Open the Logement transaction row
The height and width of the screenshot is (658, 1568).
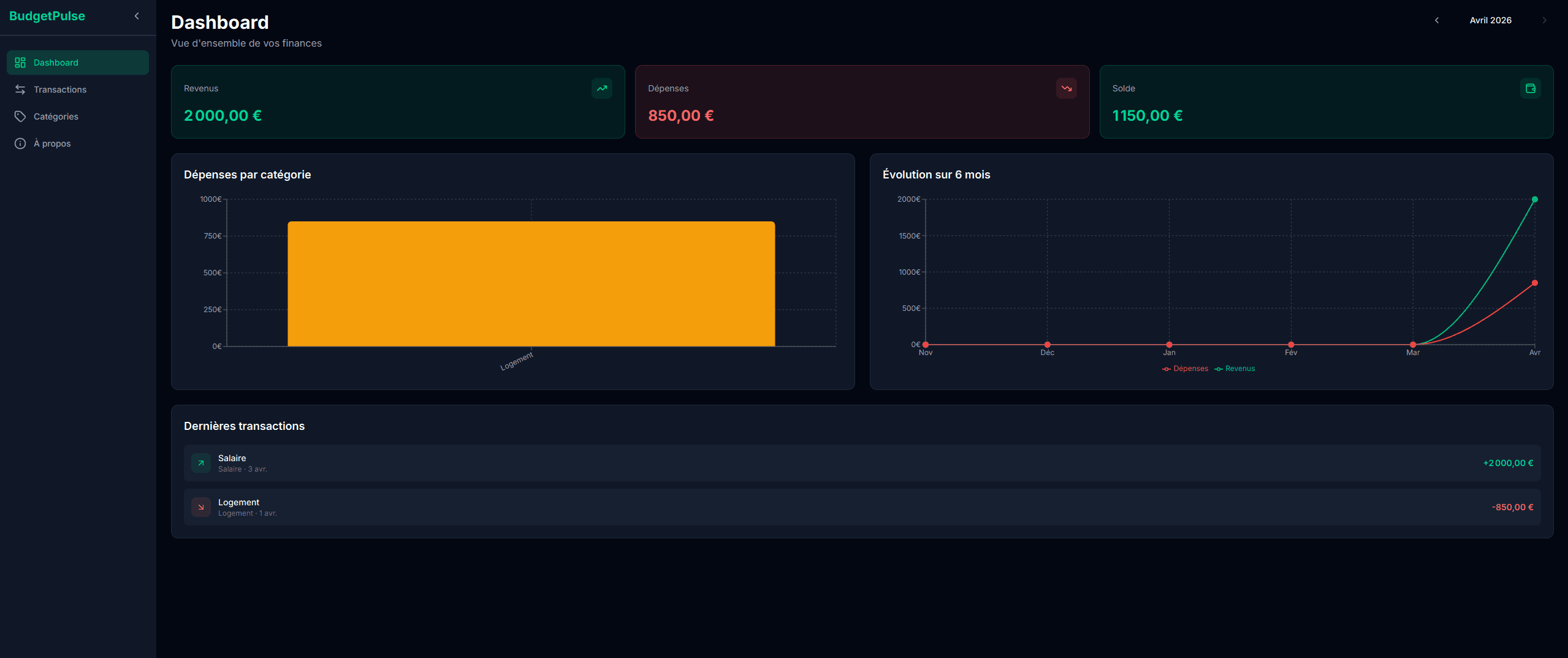tap(862, 507)
